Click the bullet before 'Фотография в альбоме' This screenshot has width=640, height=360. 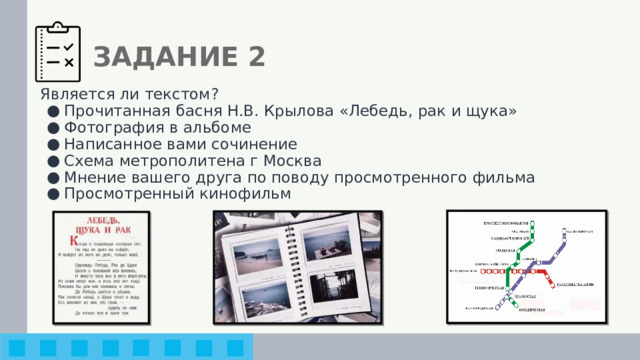[53, 128]
